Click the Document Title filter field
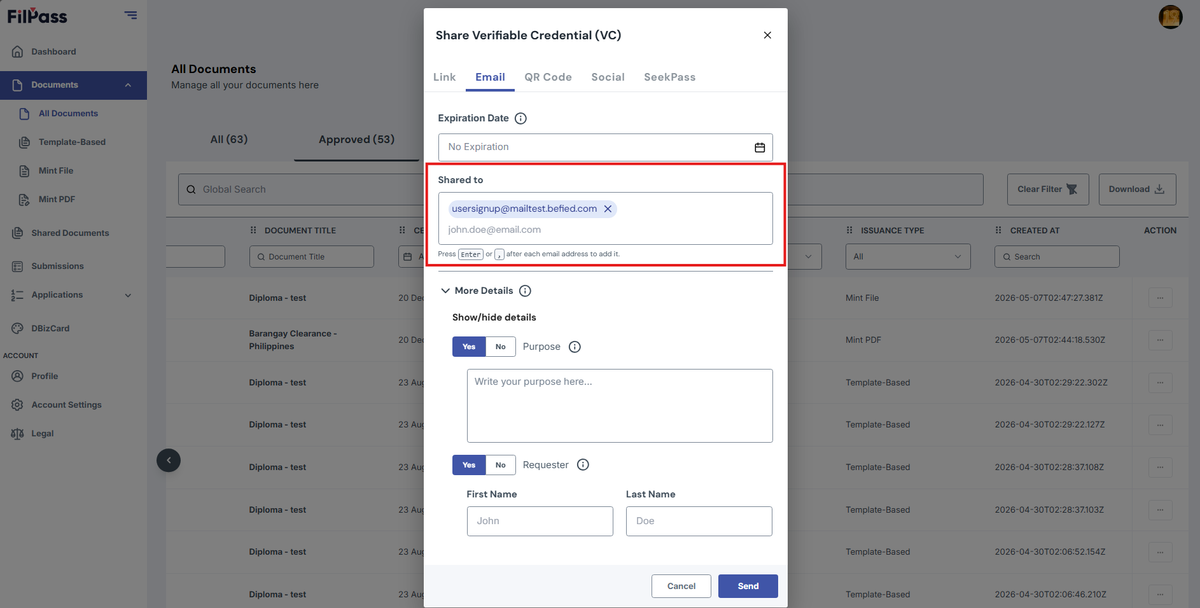Viewport: 1200px width, 608px height. click(x=312, y=257)
